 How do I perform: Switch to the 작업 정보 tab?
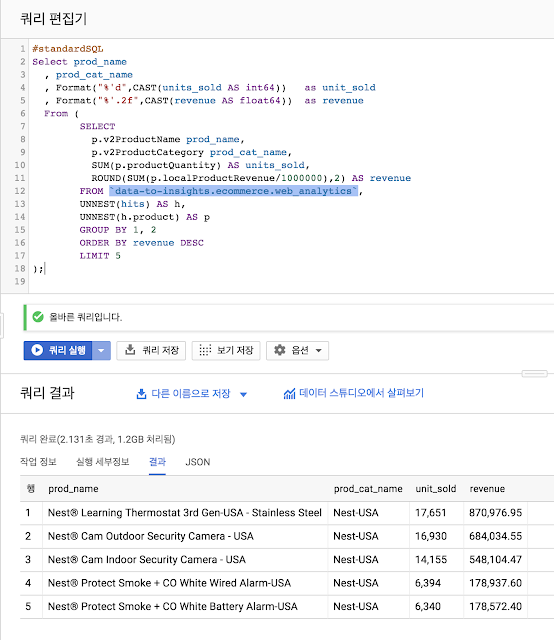coord(38,462)
